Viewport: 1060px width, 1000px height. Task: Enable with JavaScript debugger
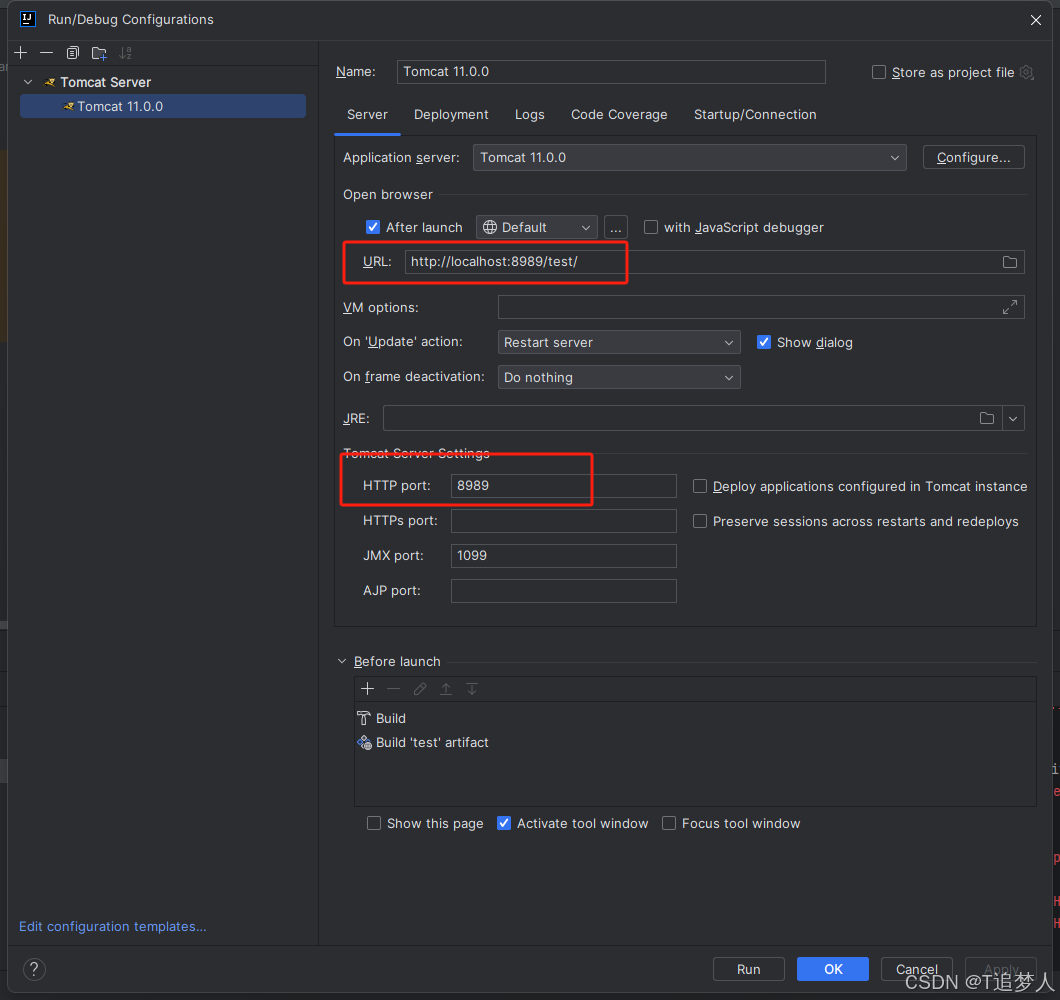tap(650, 227)
